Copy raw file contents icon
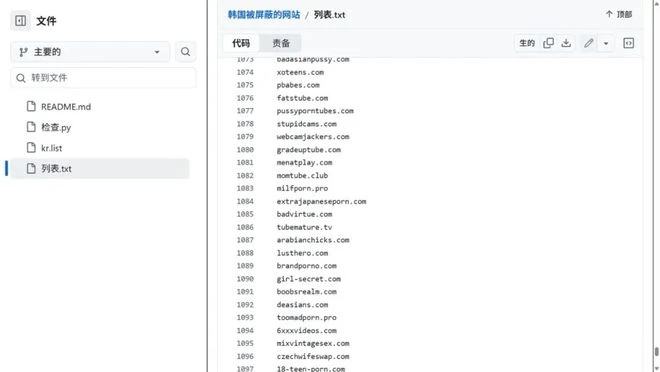Image resolution: width=660 pixels, height=372 pixels. [548, 43]
